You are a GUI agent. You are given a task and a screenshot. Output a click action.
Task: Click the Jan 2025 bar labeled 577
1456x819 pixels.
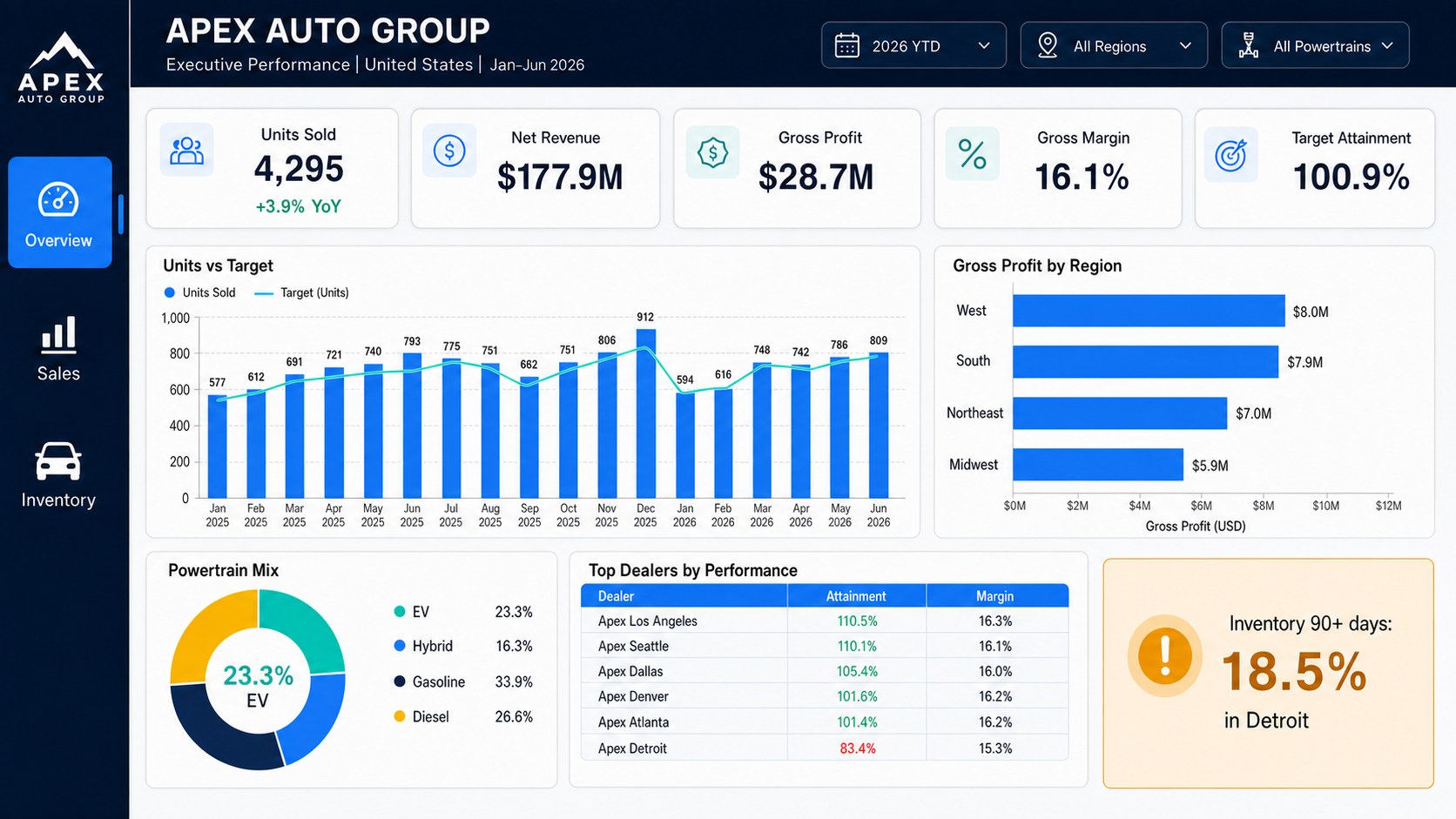click(x=218, y=446)
